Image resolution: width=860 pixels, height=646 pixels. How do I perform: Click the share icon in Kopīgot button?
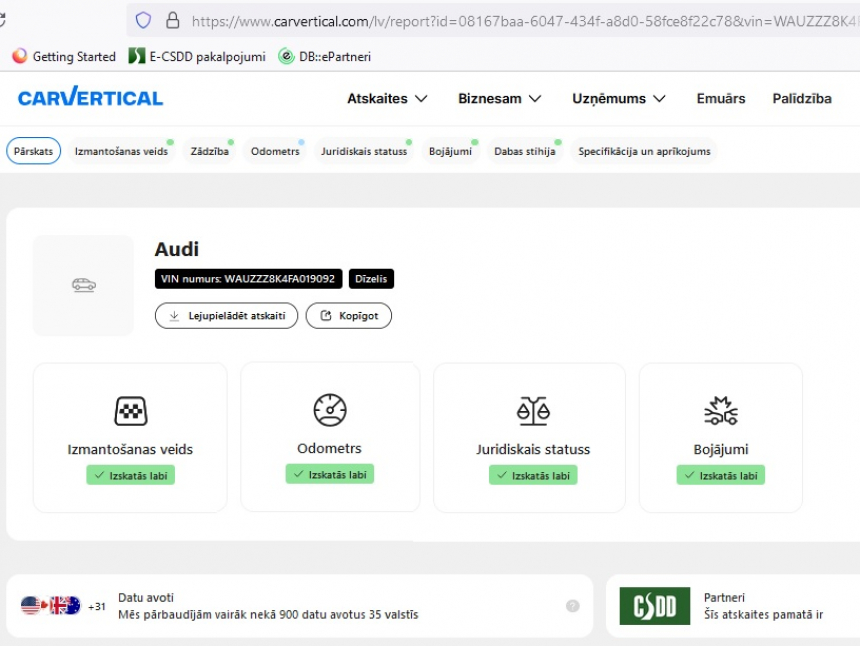(326, 315)
